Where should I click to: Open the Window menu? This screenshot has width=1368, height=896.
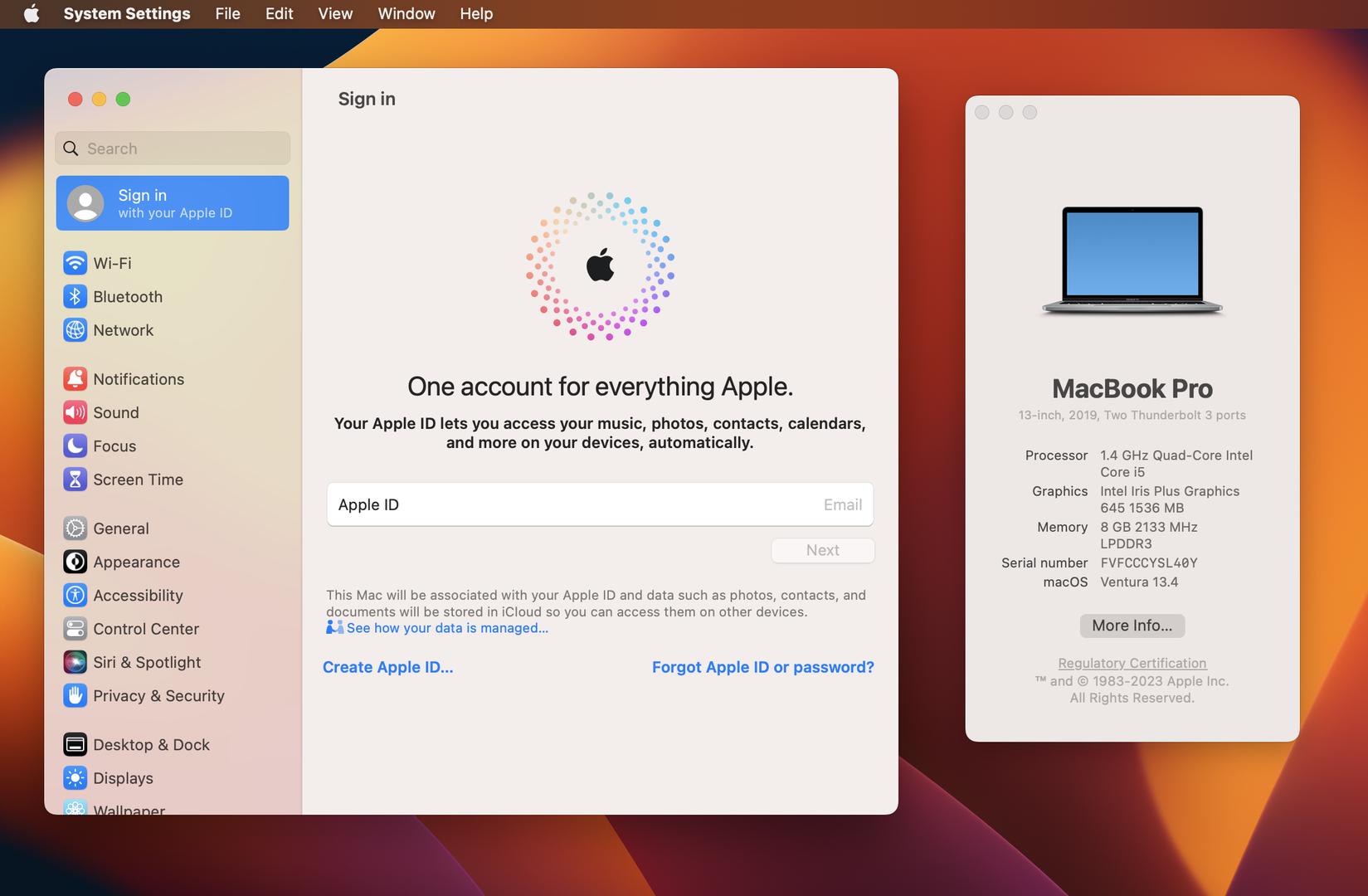pyautogui.click(x=407, y=13)
